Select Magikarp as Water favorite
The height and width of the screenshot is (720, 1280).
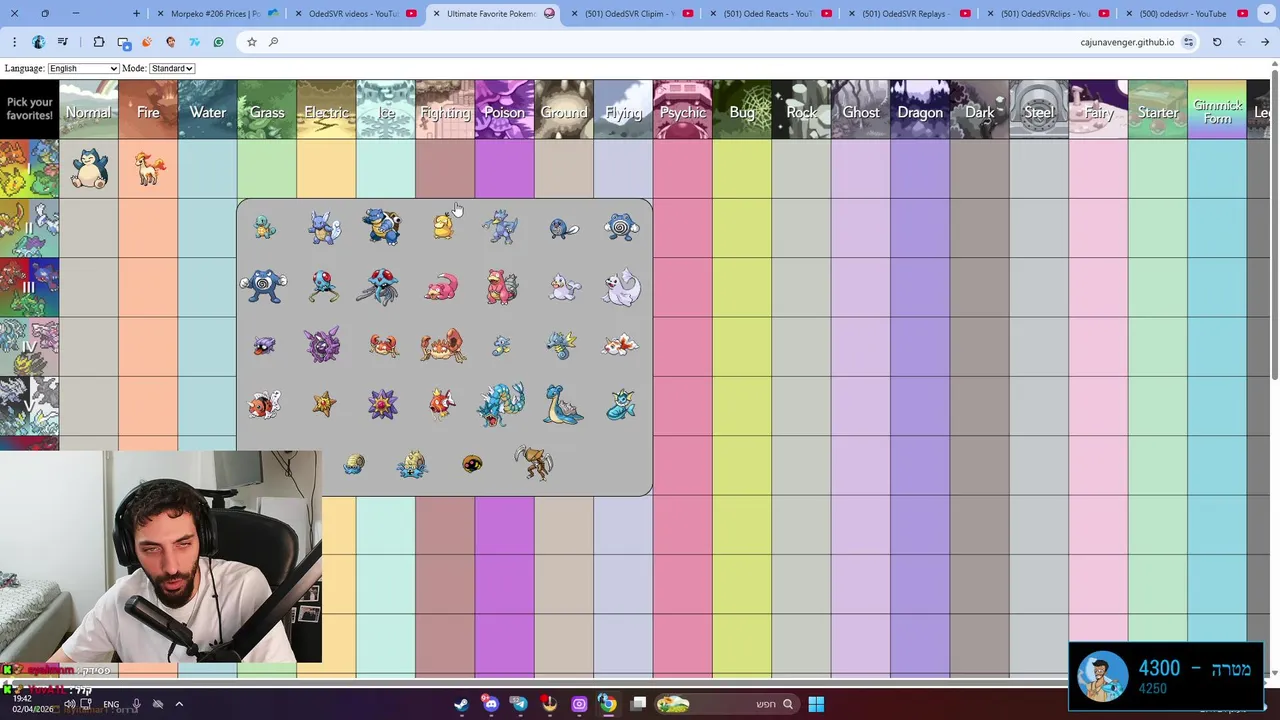tap(441, 404)
